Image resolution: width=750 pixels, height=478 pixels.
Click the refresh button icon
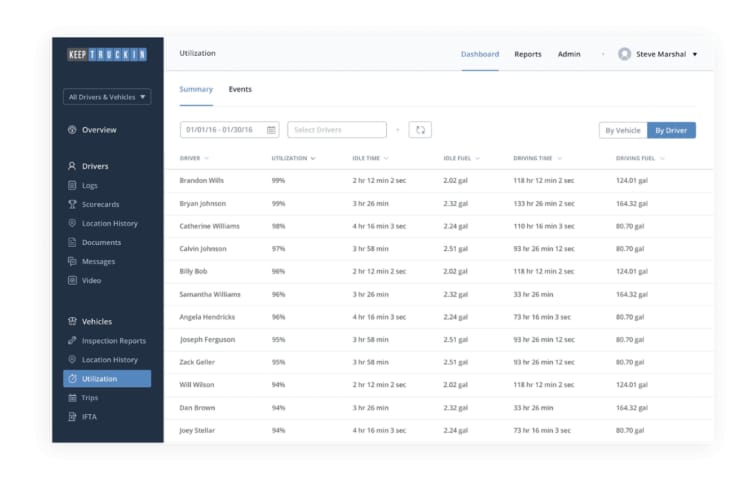tap(420, 130)
